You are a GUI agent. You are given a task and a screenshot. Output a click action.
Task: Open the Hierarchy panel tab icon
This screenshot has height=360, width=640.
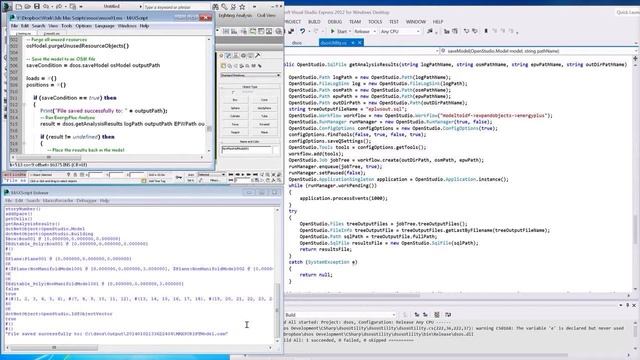(x=236, y=56)
